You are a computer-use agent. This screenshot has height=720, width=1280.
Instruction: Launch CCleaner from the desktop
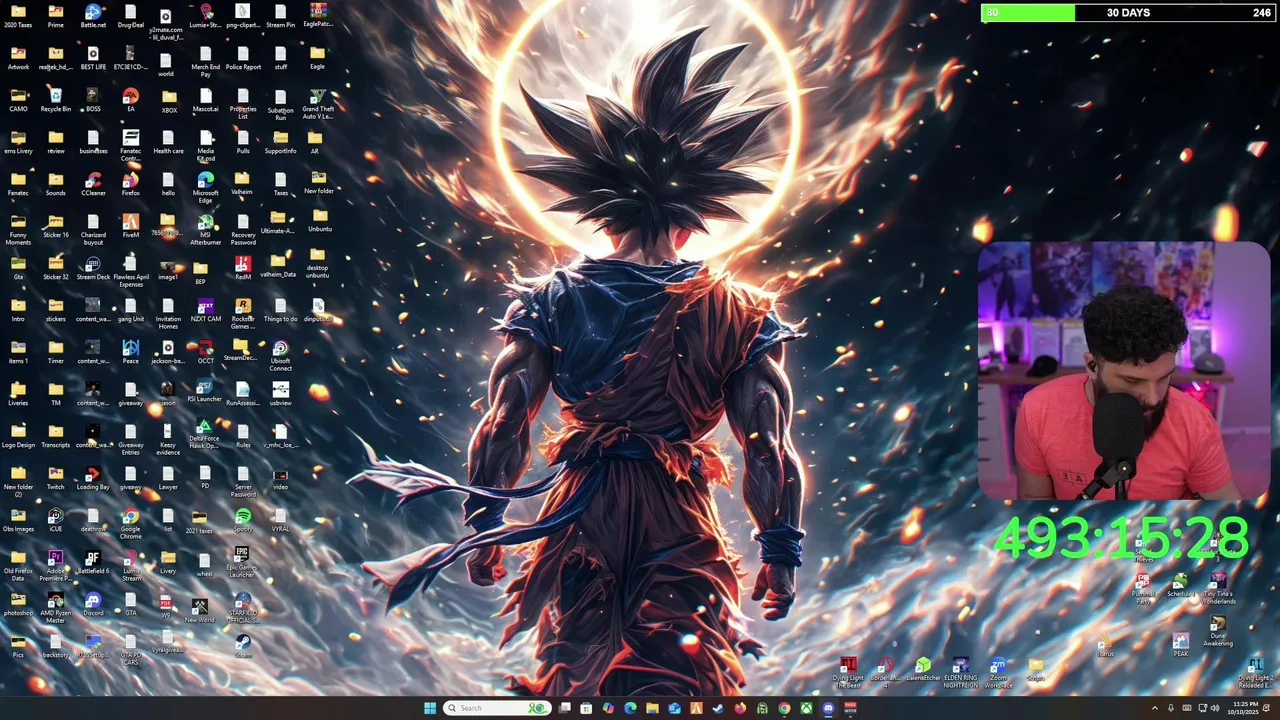click(x=93, y=184)
